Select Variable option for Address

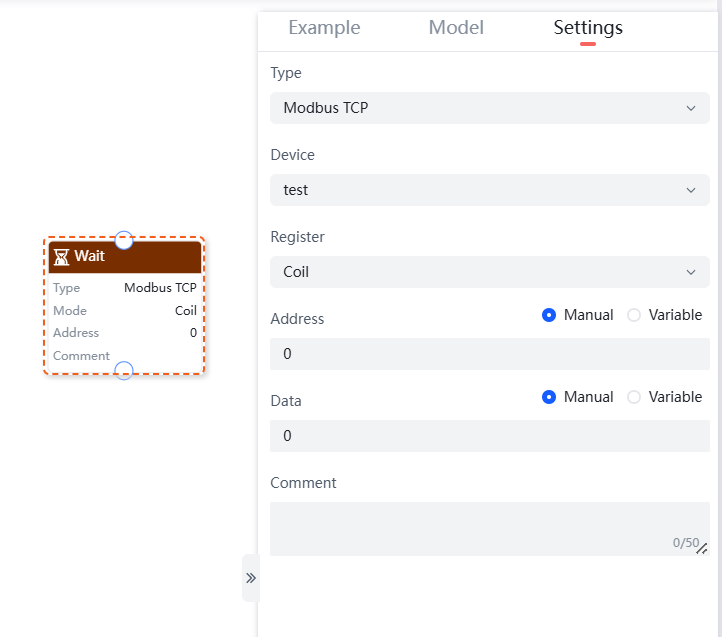click(x=634, y=315)
